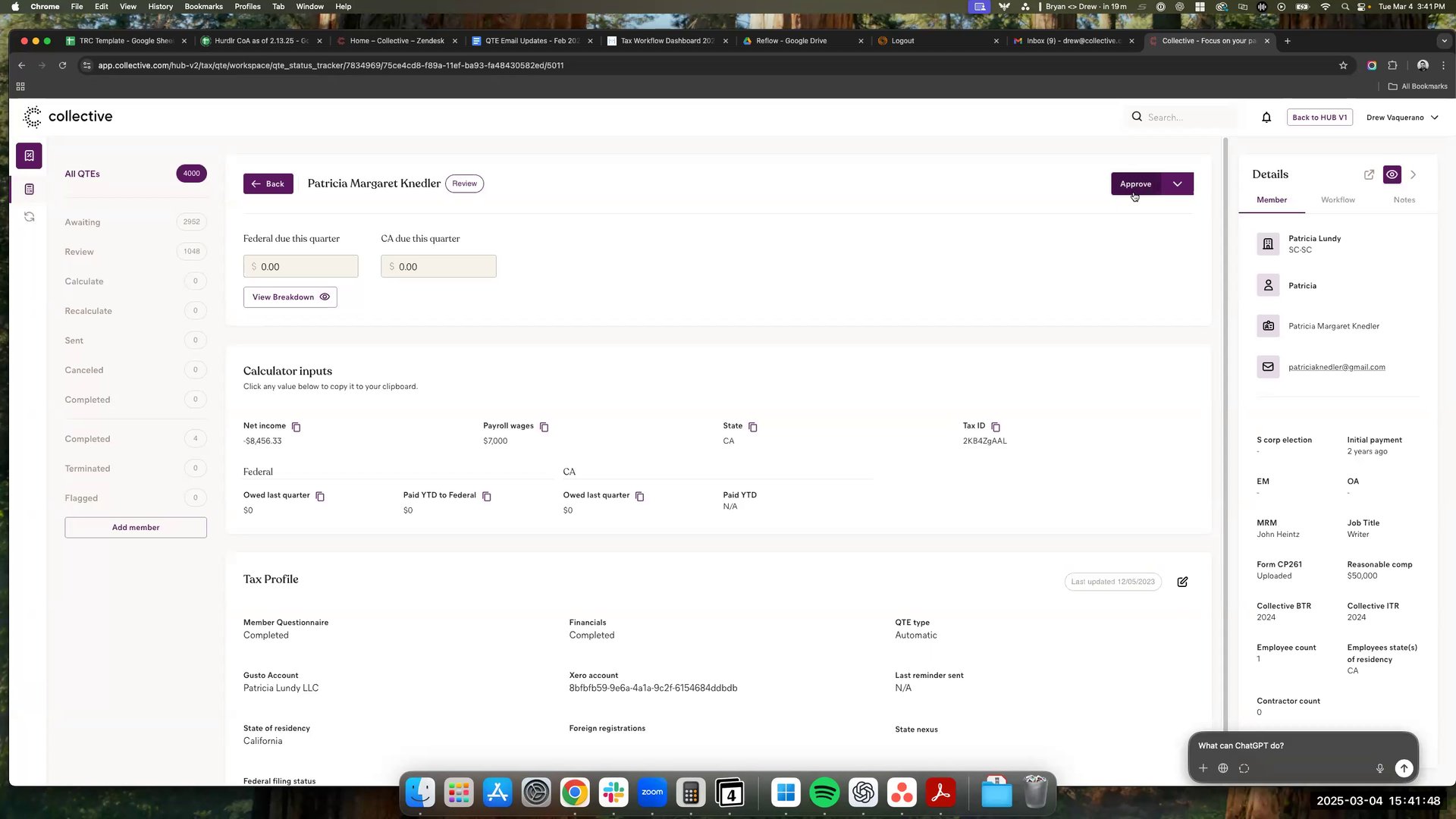Open the Drew Vaquerano user menu
Image resolution: width=1456 pixels, height=819 pixels.
coord(1401,118)
